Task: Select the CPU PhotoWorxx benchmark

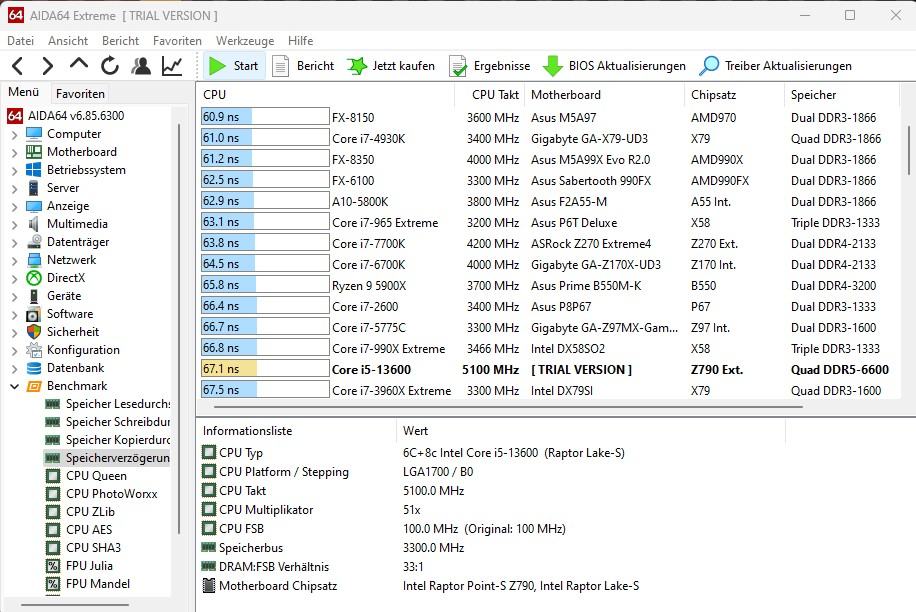Action: [102, 494]
